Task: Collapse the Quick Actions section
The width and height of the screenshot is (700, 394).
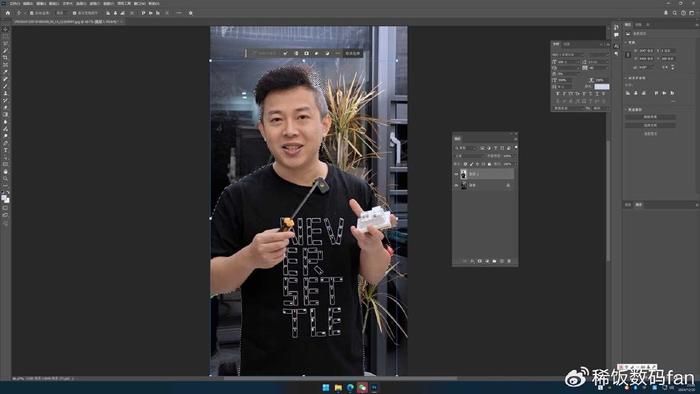Action: pyautogui.click(x=626, y=109)
